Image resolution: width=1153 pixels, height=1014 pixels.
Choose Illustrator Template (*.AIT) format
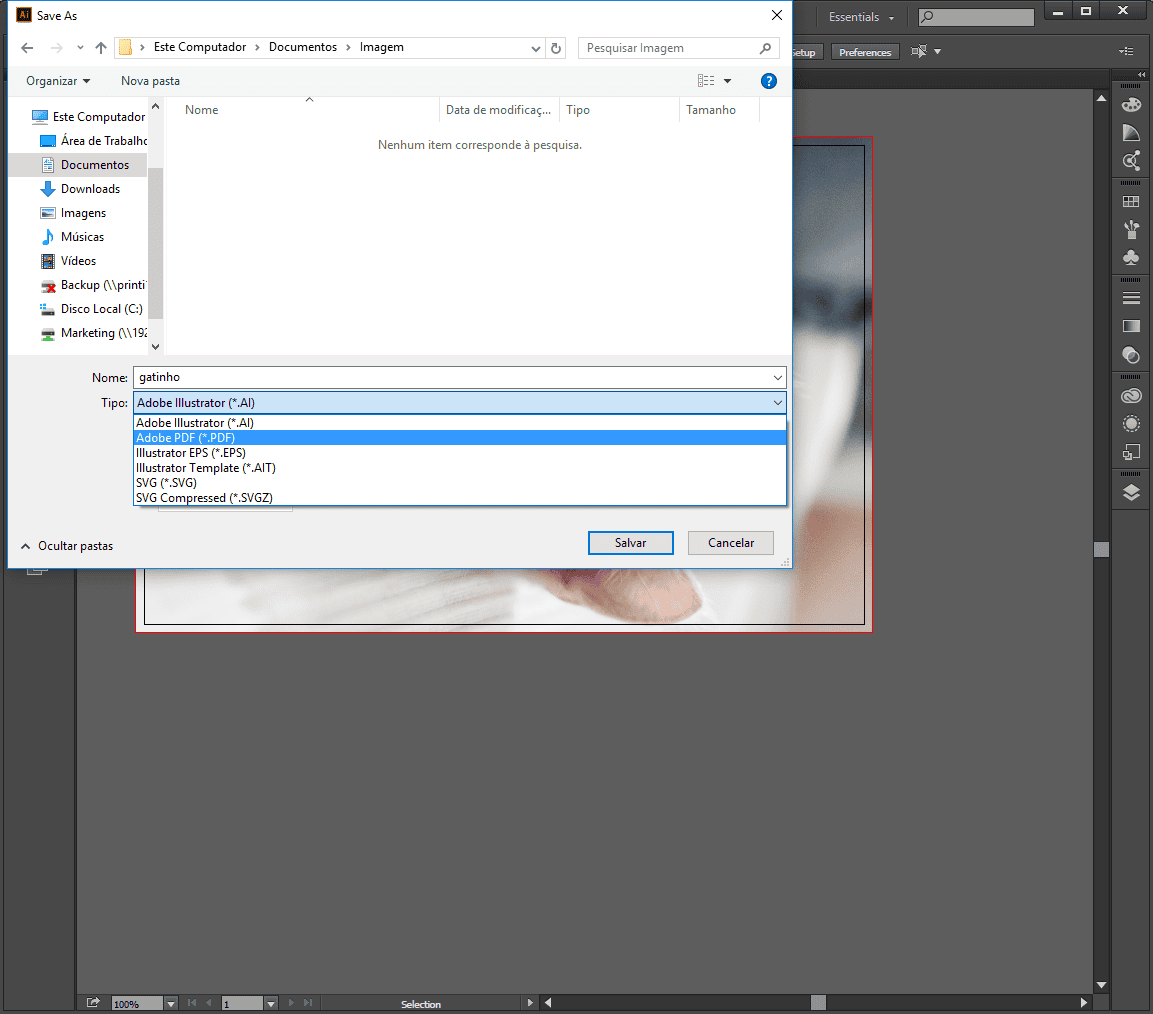(x=460, y=468)
